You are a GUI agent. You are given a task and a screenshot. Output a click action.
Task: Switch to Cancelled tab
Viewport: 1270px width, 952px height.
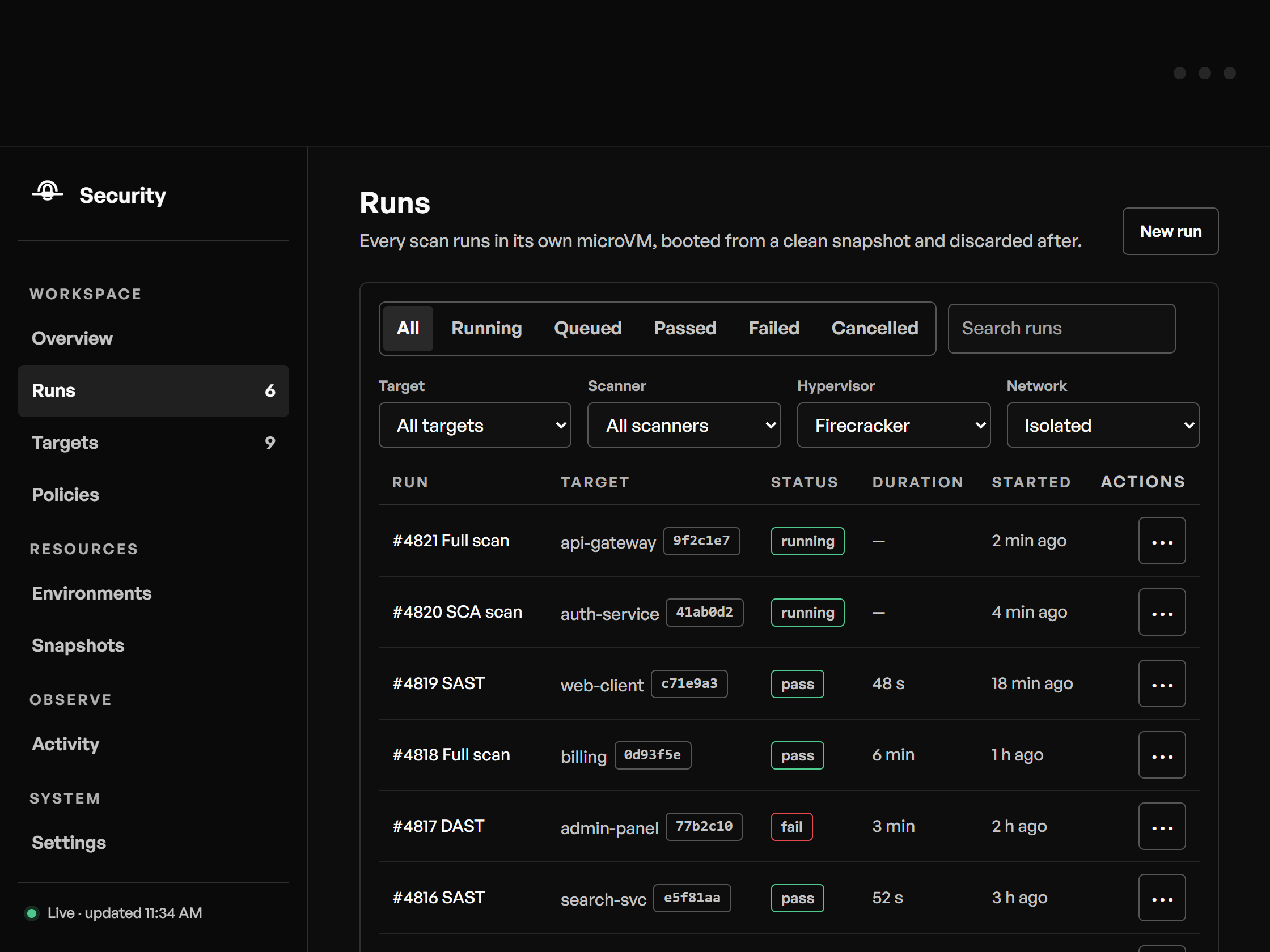pos(874,328)
